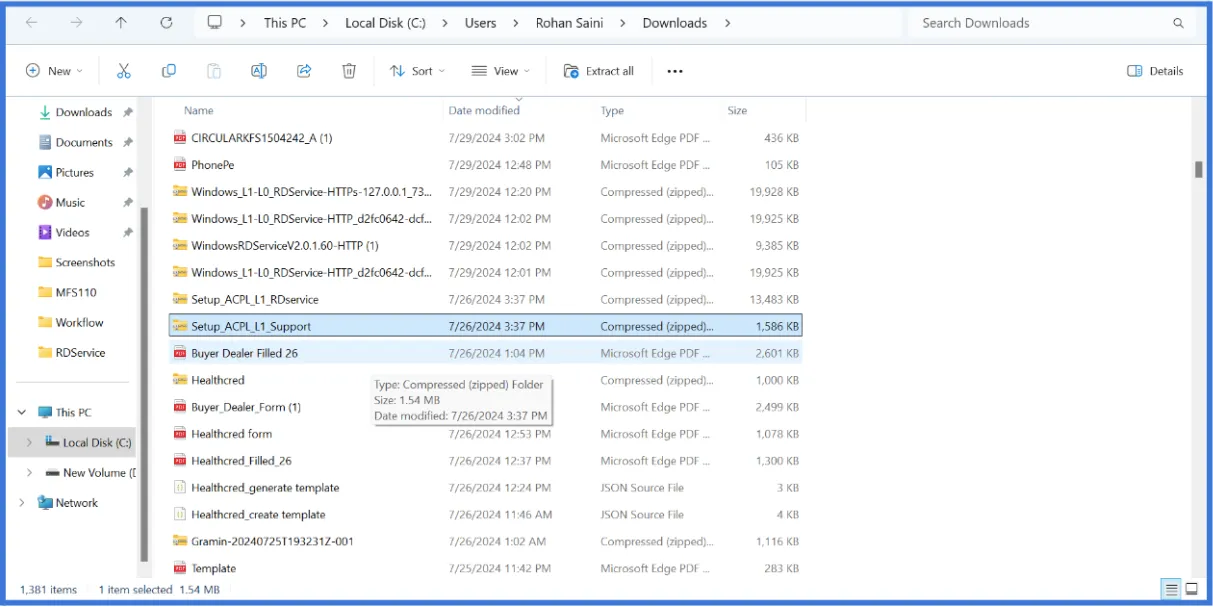The image size is (1213, 607).
Task: Sort by Name column header
Action: (198, 111)
